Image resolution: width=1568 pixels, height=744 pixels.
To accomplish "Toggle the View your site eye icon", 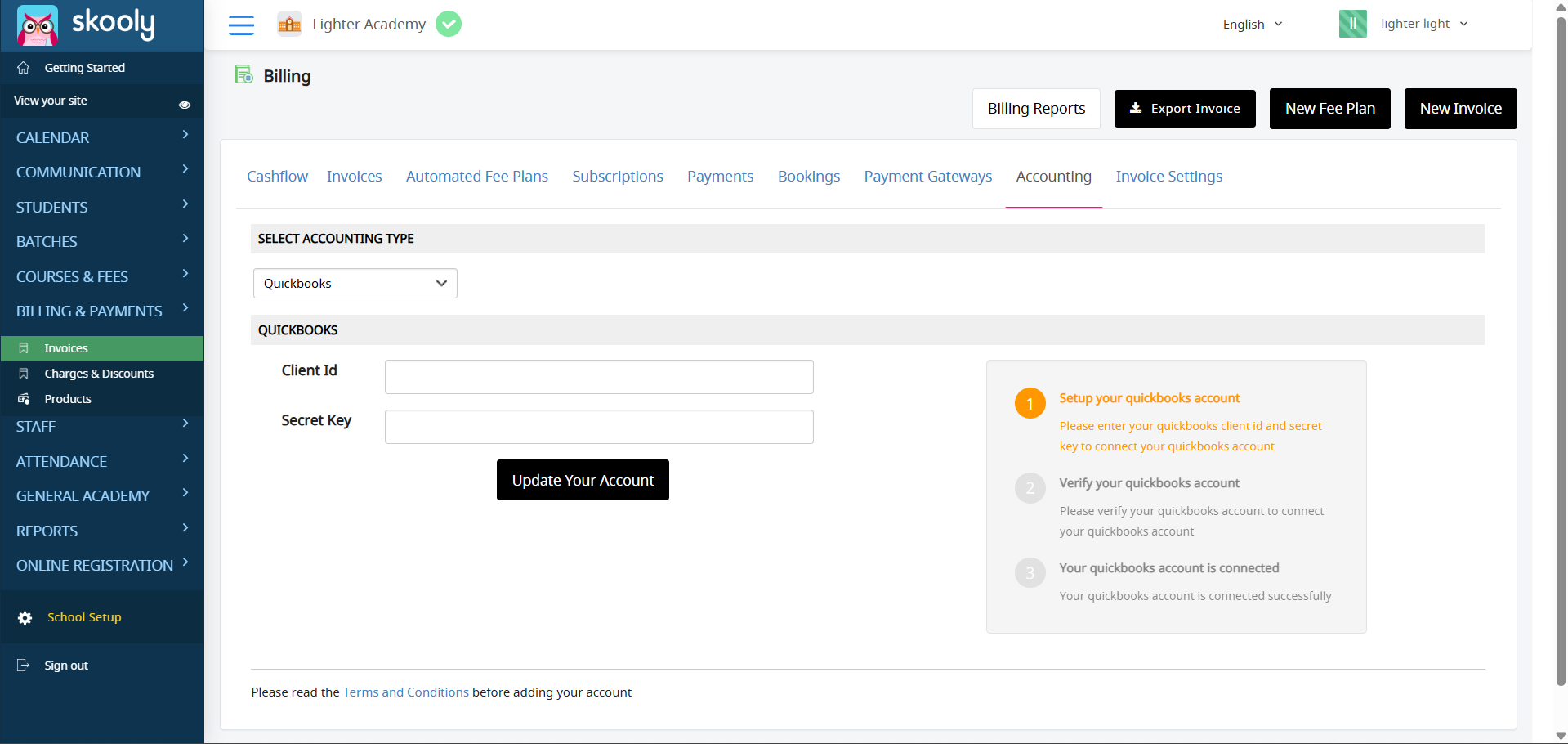I will pyautogui.click(x=185, y=105).
